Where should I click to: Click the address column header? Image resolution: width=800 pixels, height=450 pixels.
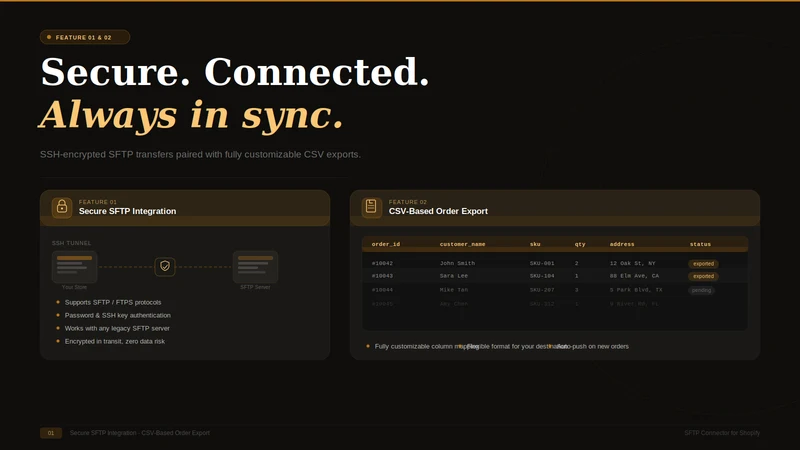pyautogui.click(x=622, y=244)
